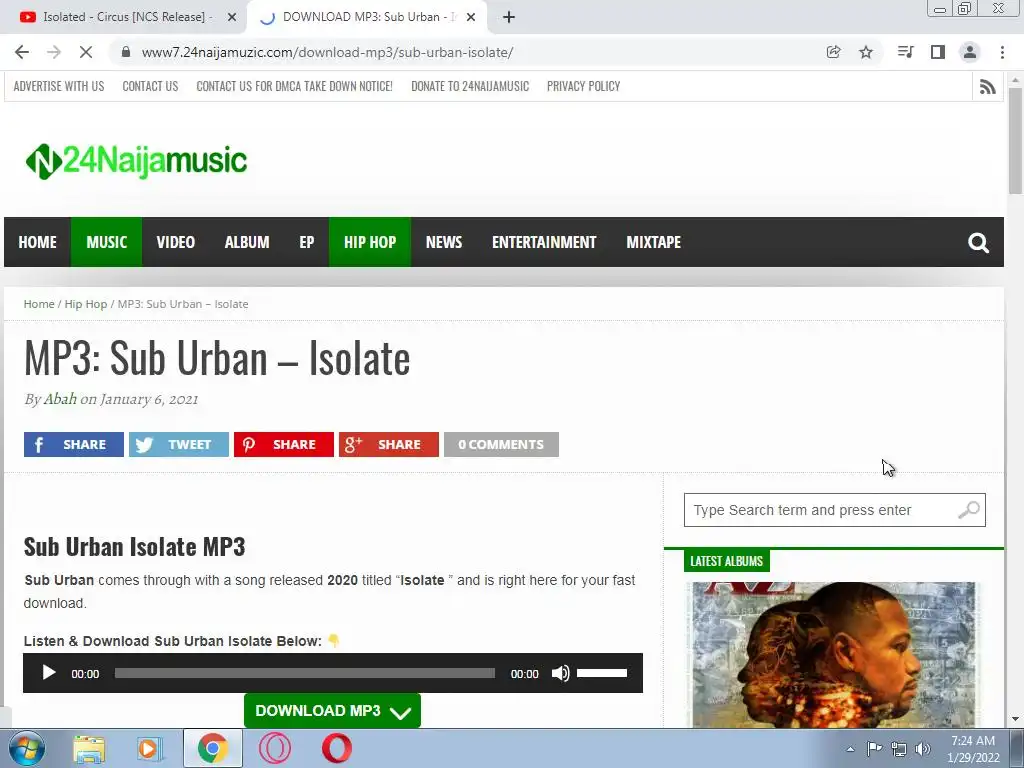
Task: Open the NEWS menu item
Action: coord(444,242)
